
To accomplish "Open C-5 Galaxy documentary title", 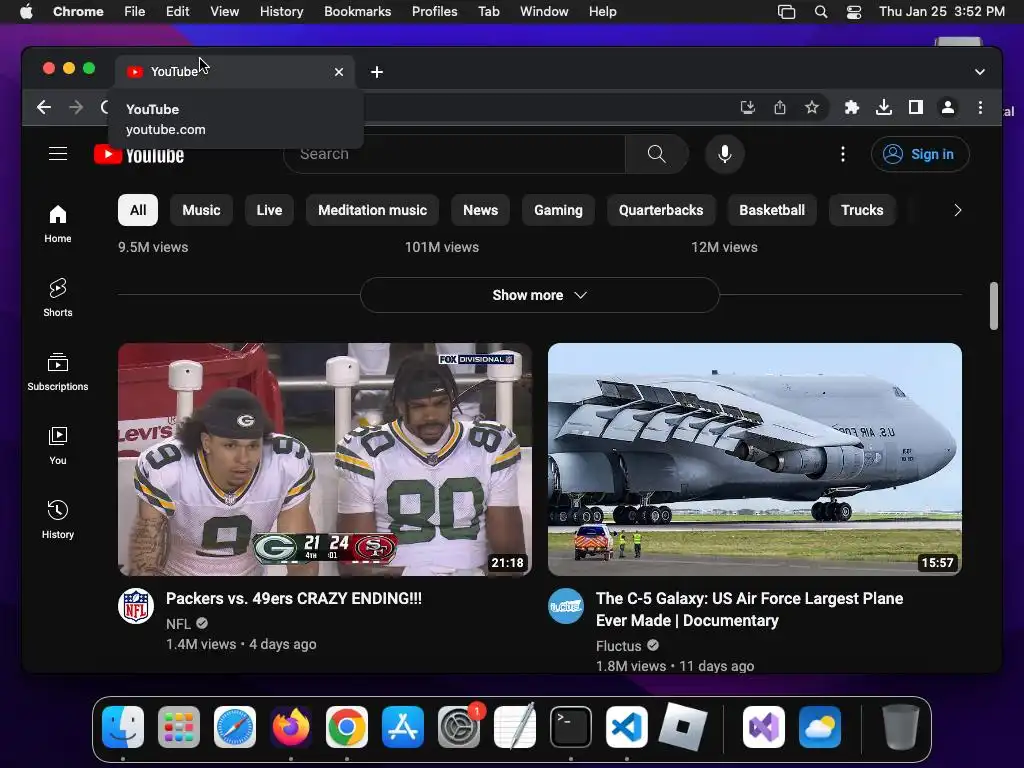I will [x=750, y=609].
